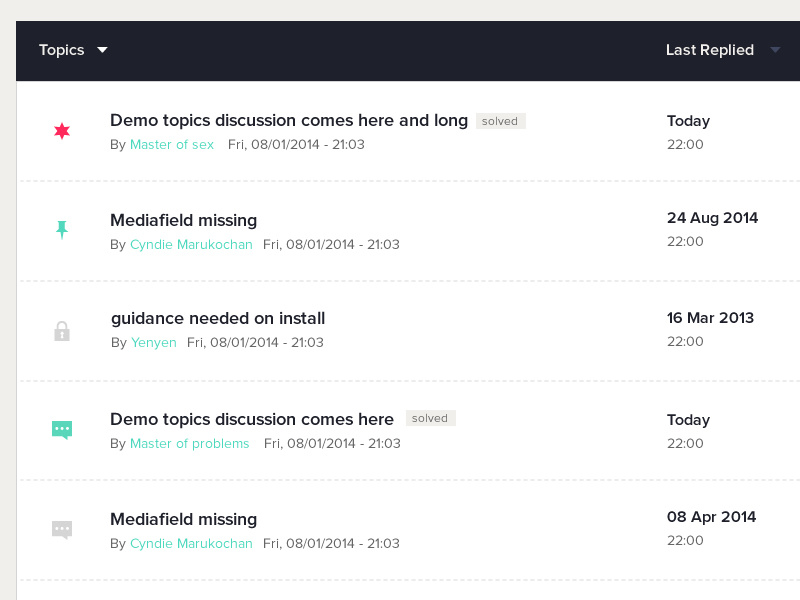The height and width of the screenshot is (600, 800).
Task: Click the green speech bubble topic icon
Action: coord(62,430)
